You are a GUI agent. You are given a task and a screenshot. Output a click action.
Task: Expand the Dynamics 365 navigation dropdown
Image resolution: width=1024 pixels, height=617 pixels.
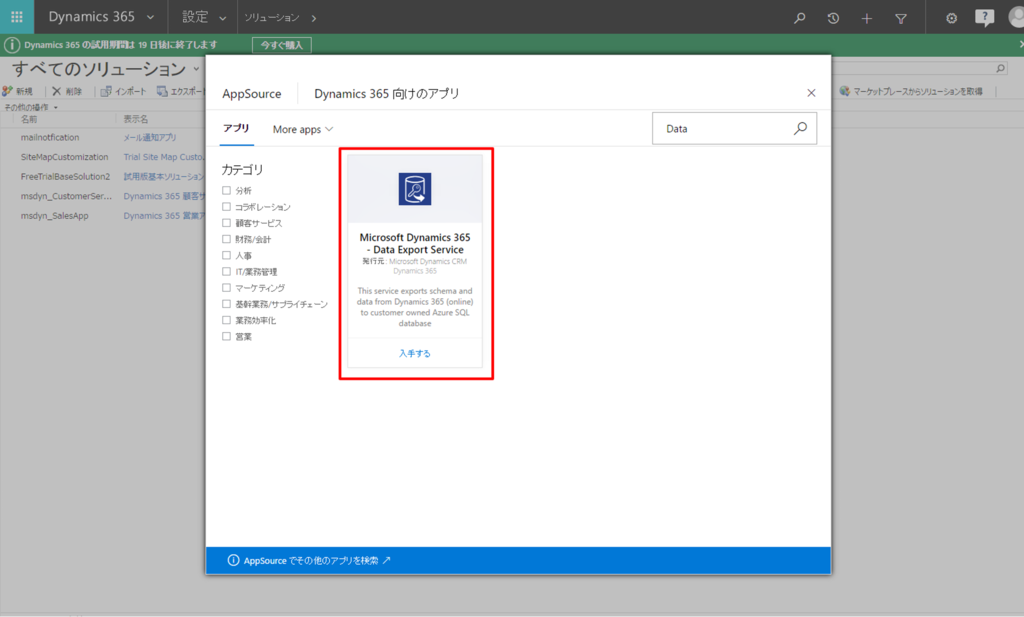[x=150, y=18]
